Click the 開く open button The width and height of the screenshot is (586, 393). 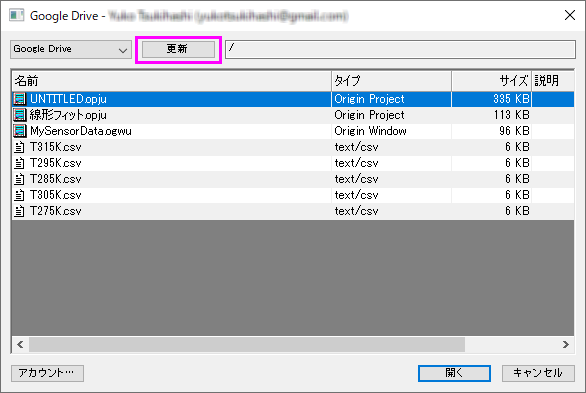click(454, 373)
